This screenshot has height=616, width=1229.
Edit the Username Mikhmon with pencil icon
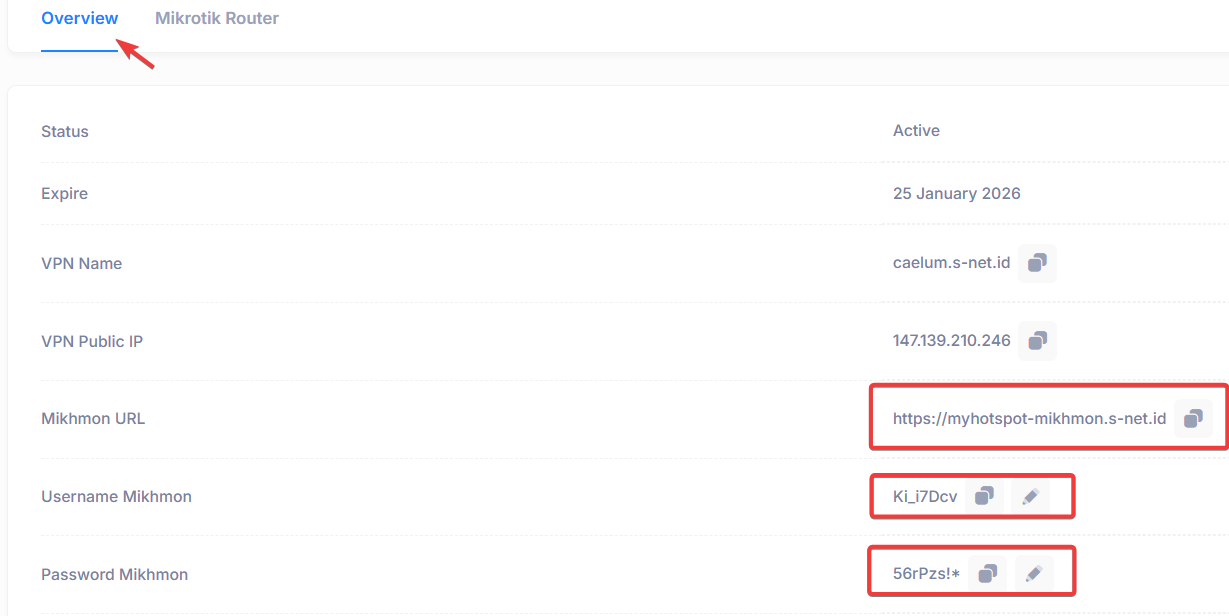click(x=1031, y=497)
